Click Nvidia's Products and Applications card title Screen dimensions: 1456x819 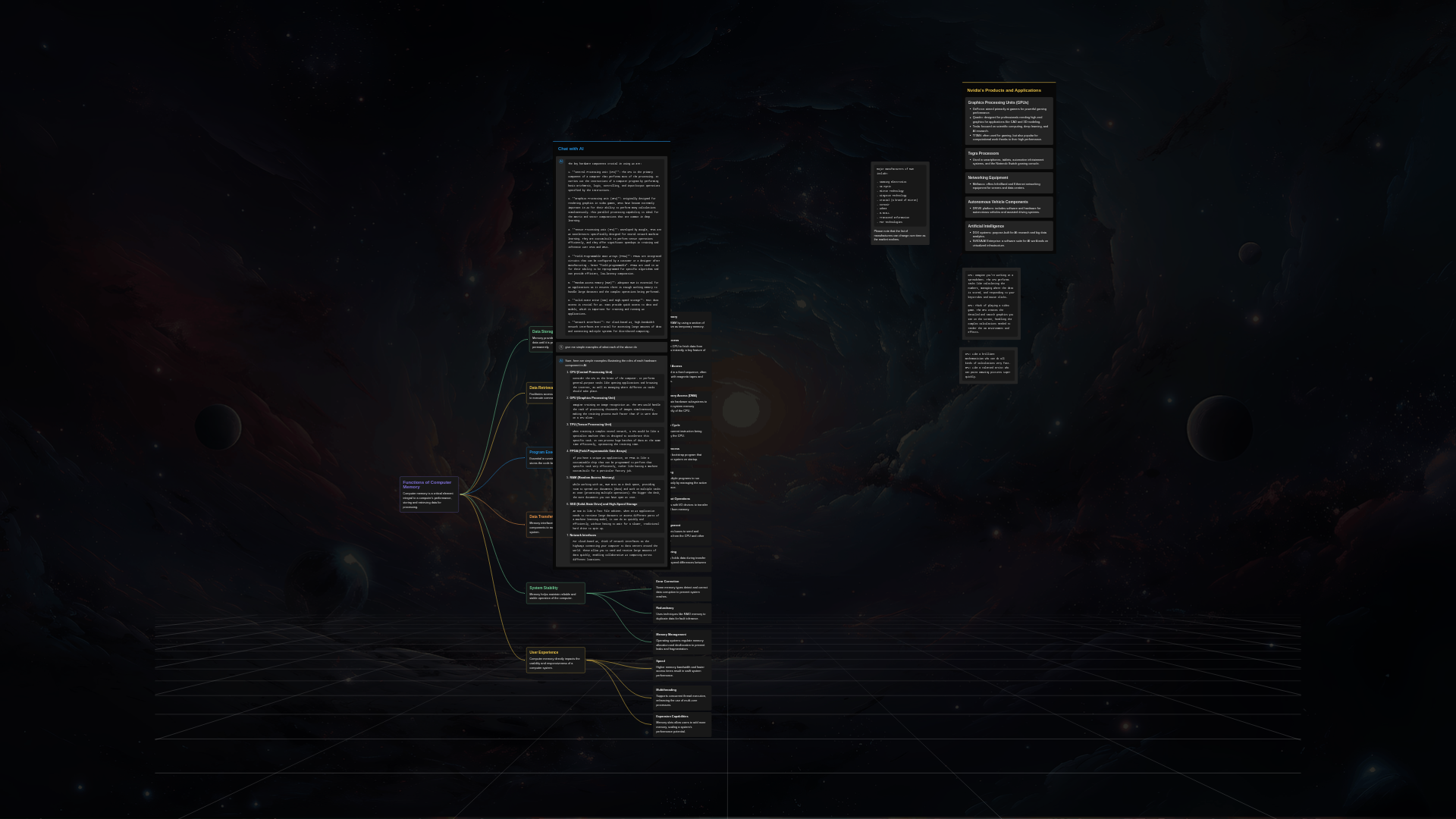(1004, 90)
